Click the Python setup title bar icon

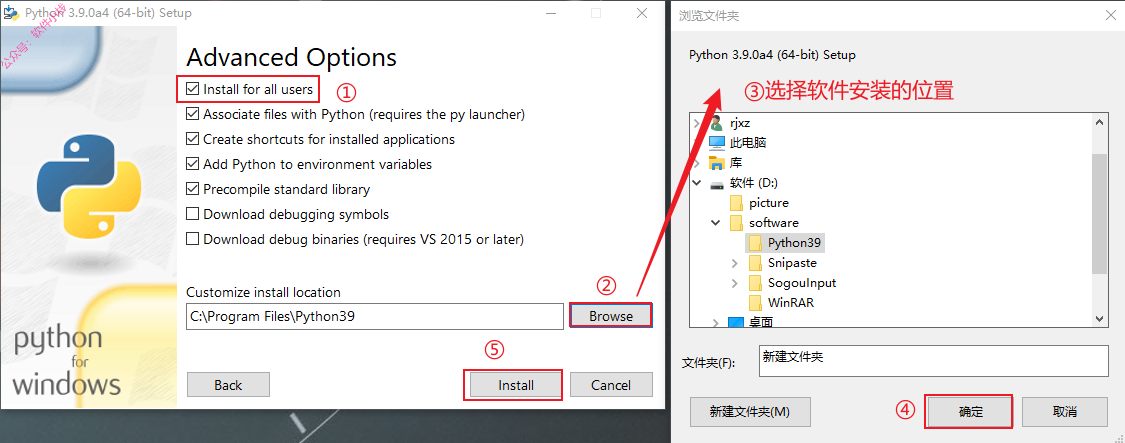point(11,13)
